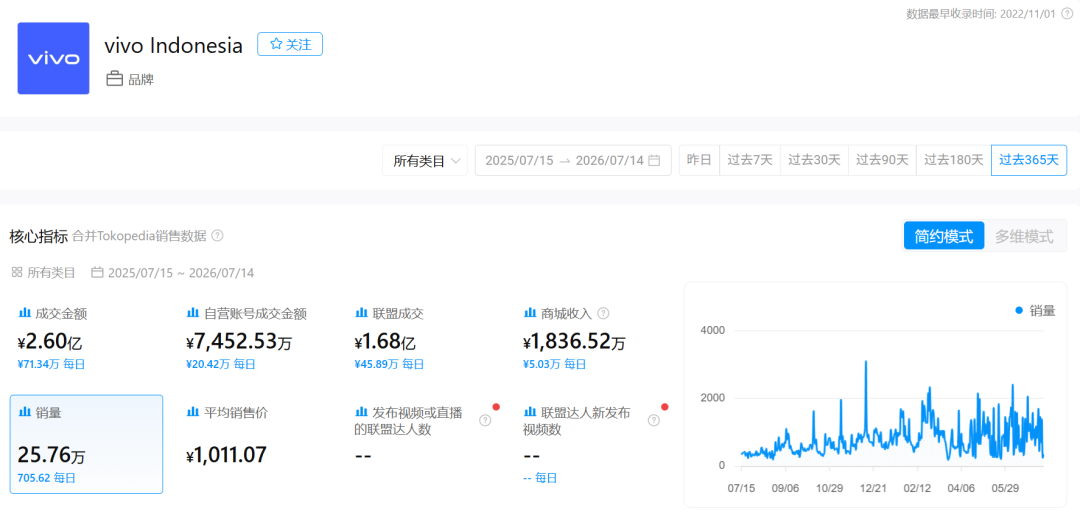The width and height of the screenshot is (1080, 517).
Task: Select the 过去7天 time range
Action: tap(750, 160)
